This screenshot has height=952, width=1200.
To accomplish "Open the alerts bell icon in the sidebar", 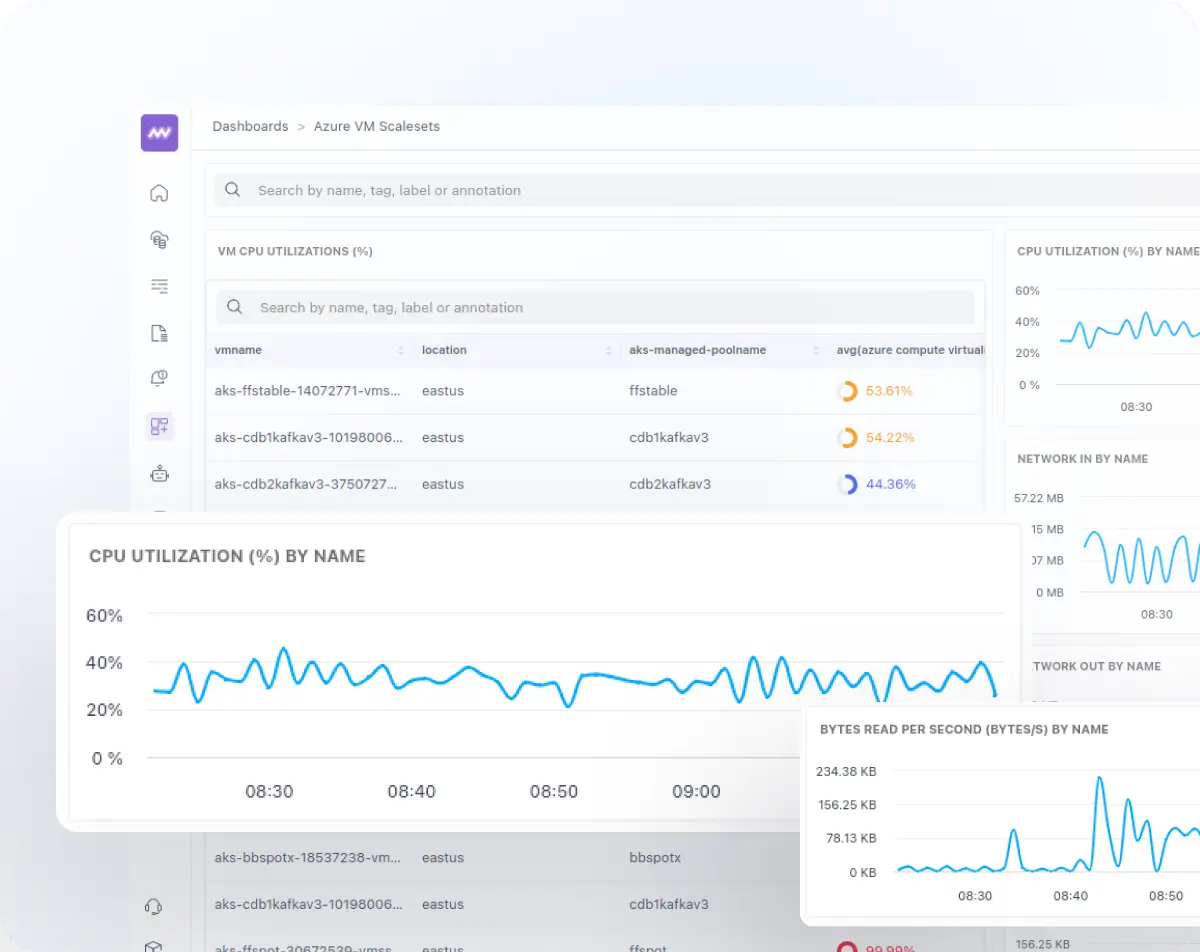I will pyautogui.click(x=159, y=379).
